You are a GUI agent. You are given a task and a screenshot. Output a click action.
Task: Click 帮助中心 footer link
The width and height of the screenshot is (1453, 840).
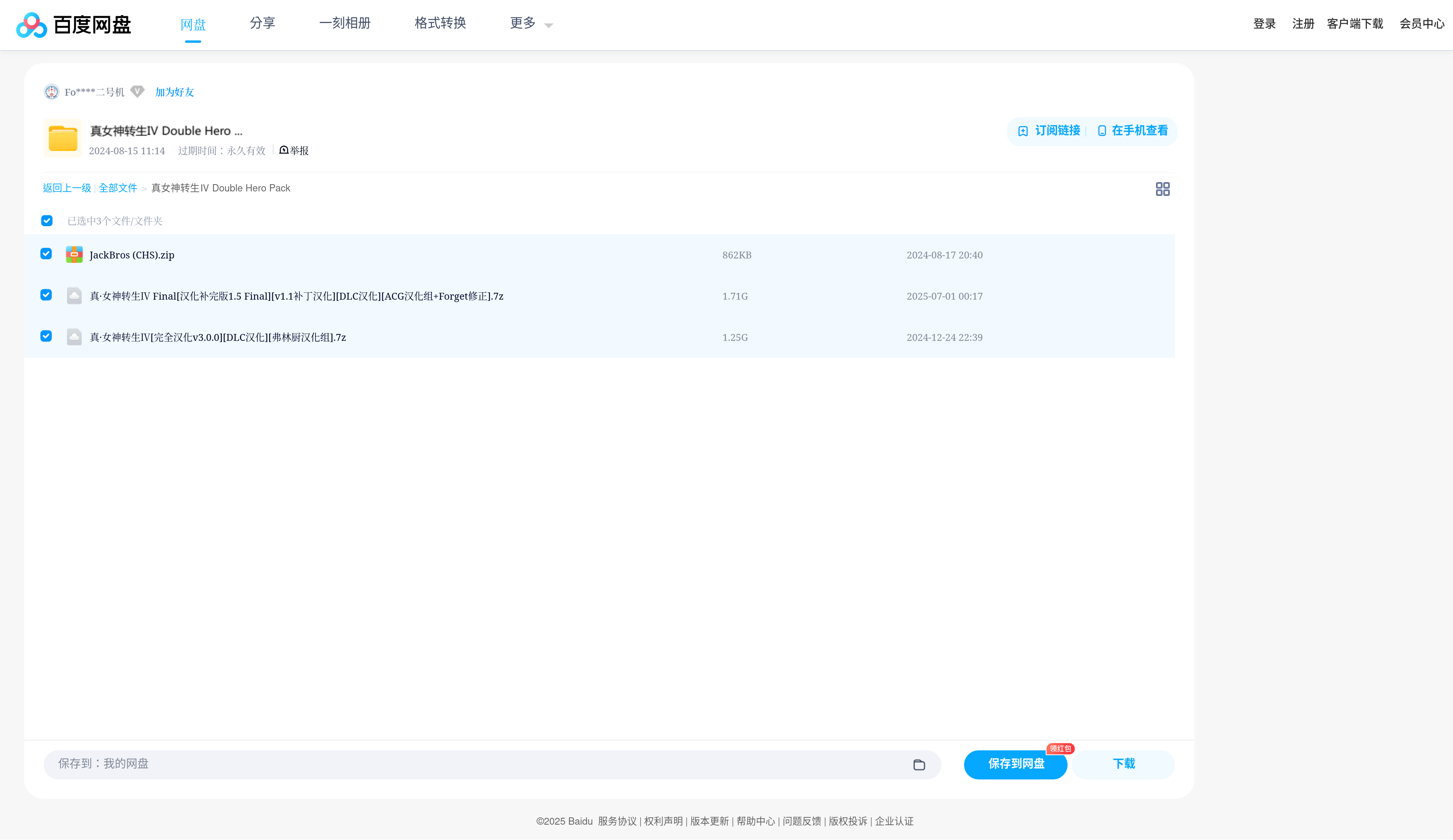(x=755, y=821)
